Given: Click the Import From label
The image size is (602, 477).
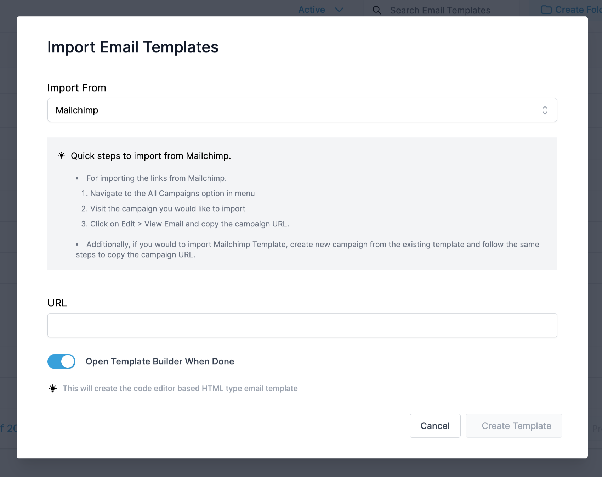Looking at the screenshot, I should (x=77, y=88).
